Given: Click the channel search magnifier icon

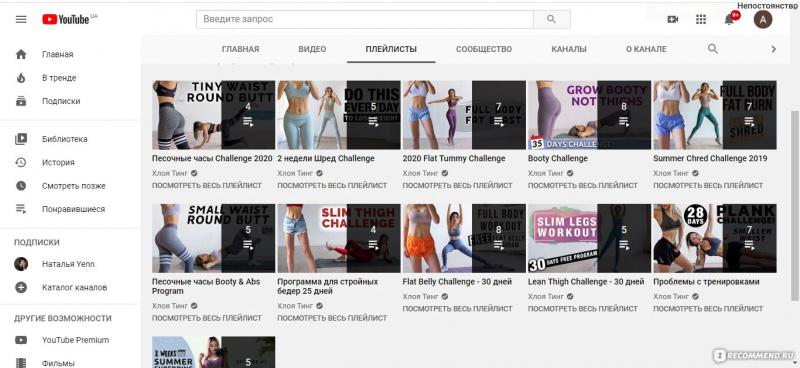Looking at the screenshot, I should tap(713, 49).
